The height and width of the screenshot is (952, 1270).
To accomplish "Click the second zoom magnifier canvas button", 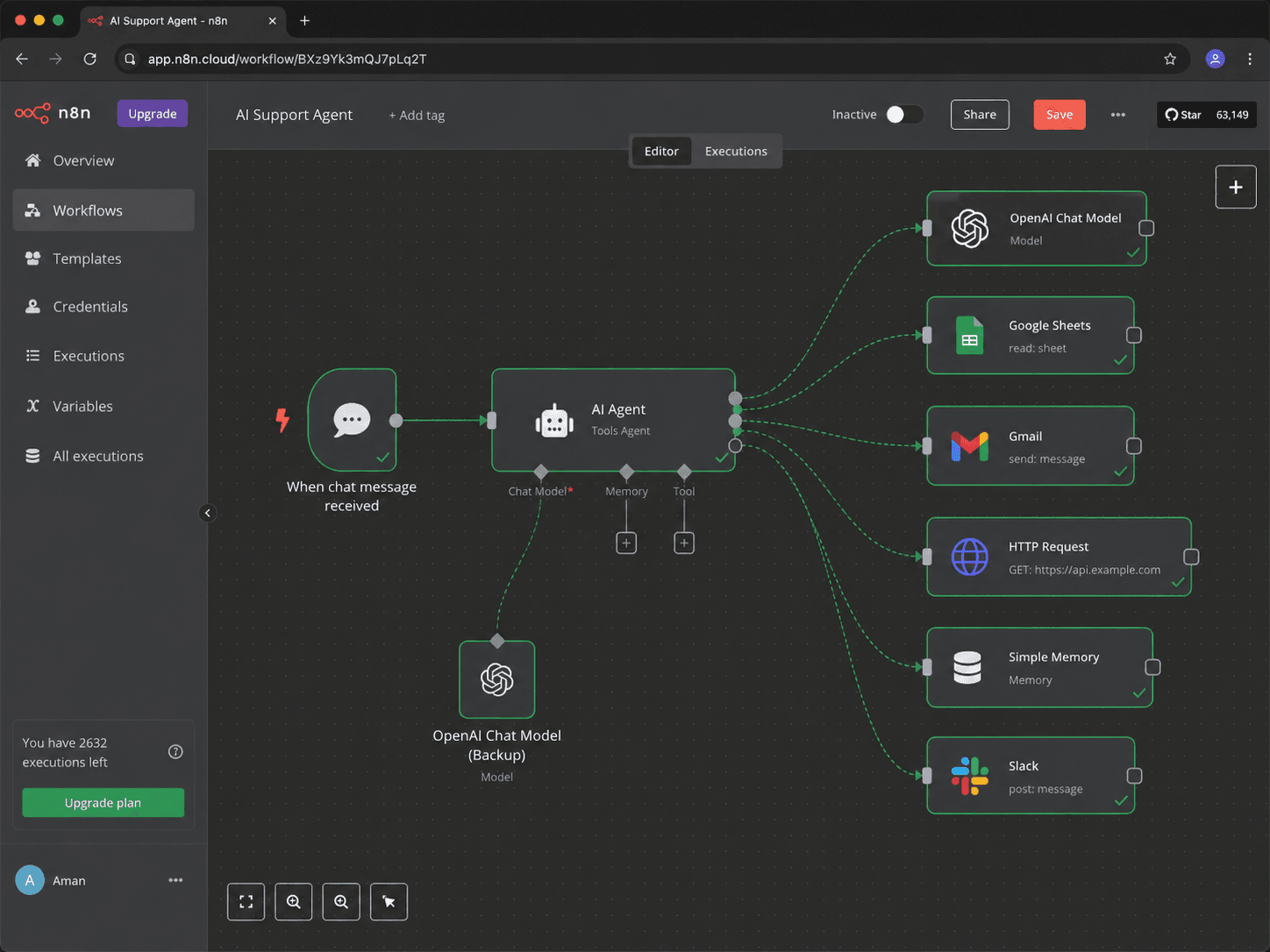I will 341,902.
